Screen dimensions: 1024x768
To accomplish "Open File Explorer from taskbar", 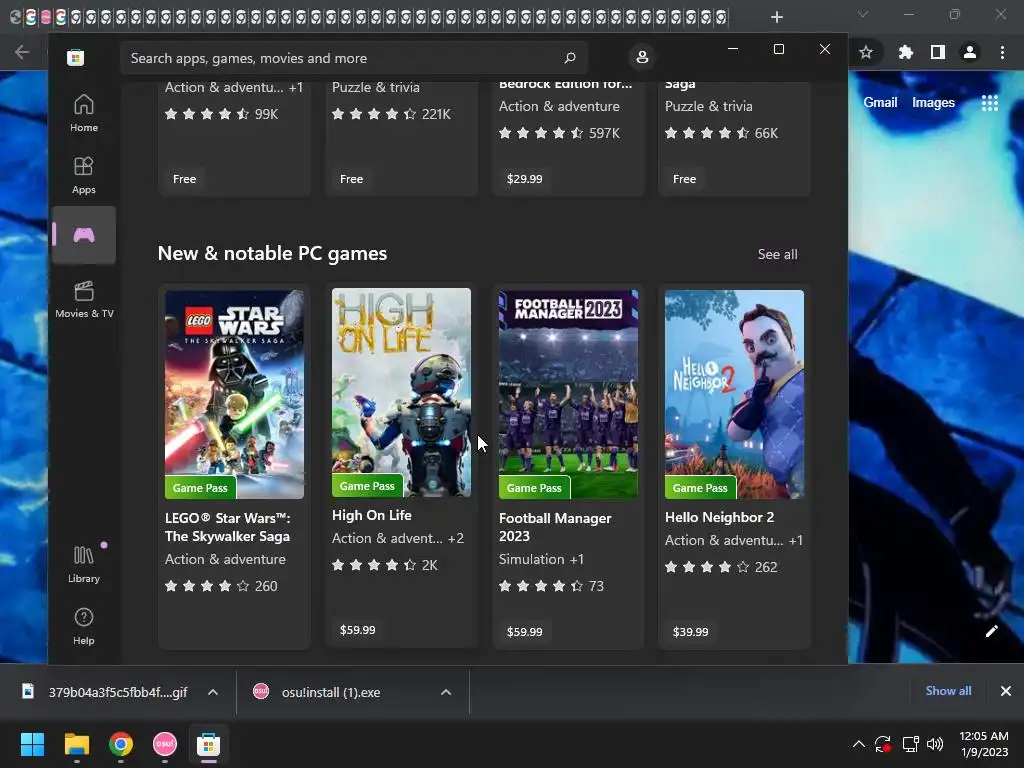I will (76, 744).
